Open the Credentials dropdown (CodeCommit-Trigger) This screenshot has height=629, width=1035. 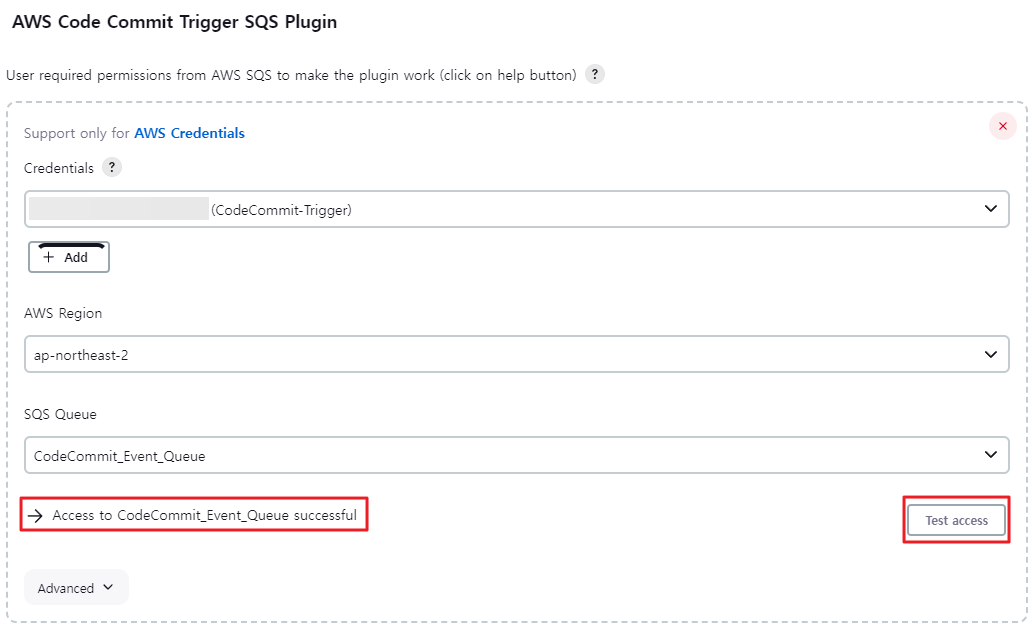[517, 209]
